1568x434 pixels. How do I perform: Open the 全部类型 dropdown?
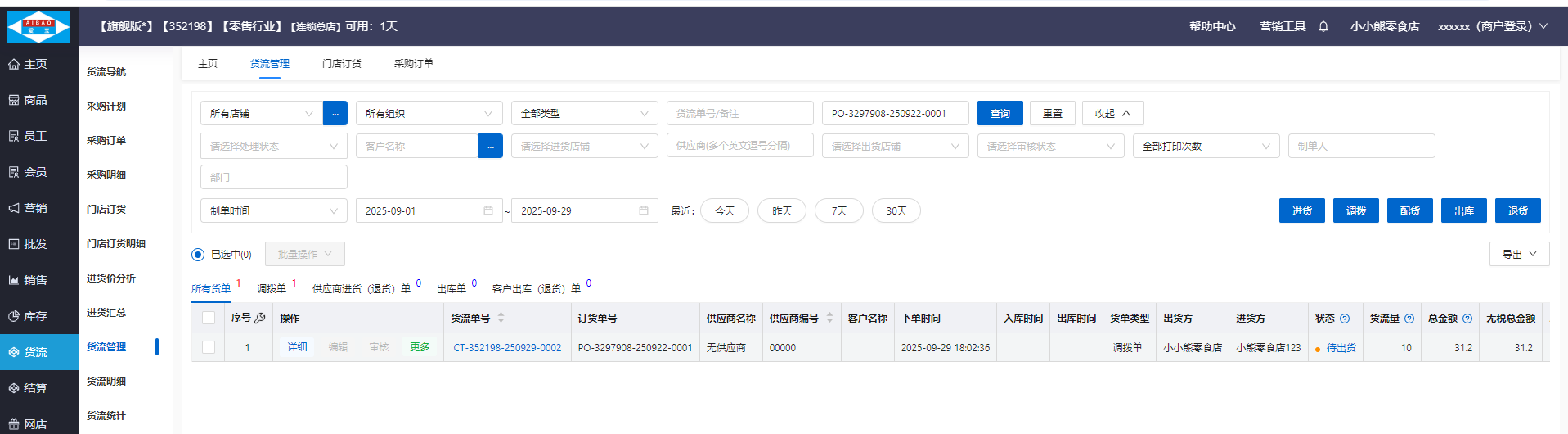(584, 113)
